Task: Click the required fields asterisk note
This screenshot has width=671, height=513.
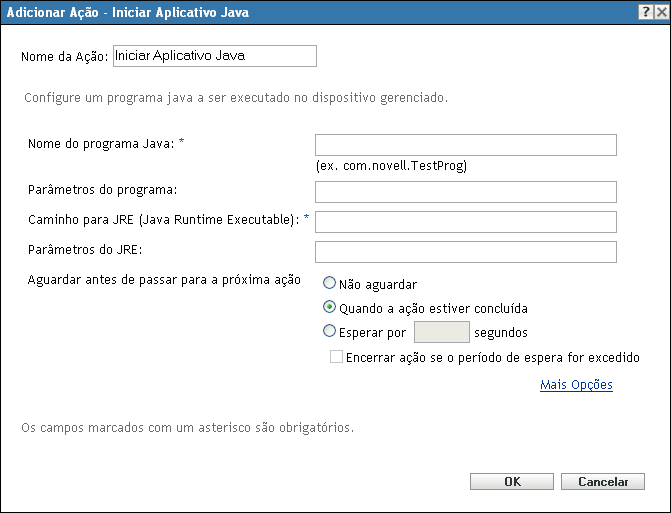Action: pyautogui.click(x=188, y=428)
